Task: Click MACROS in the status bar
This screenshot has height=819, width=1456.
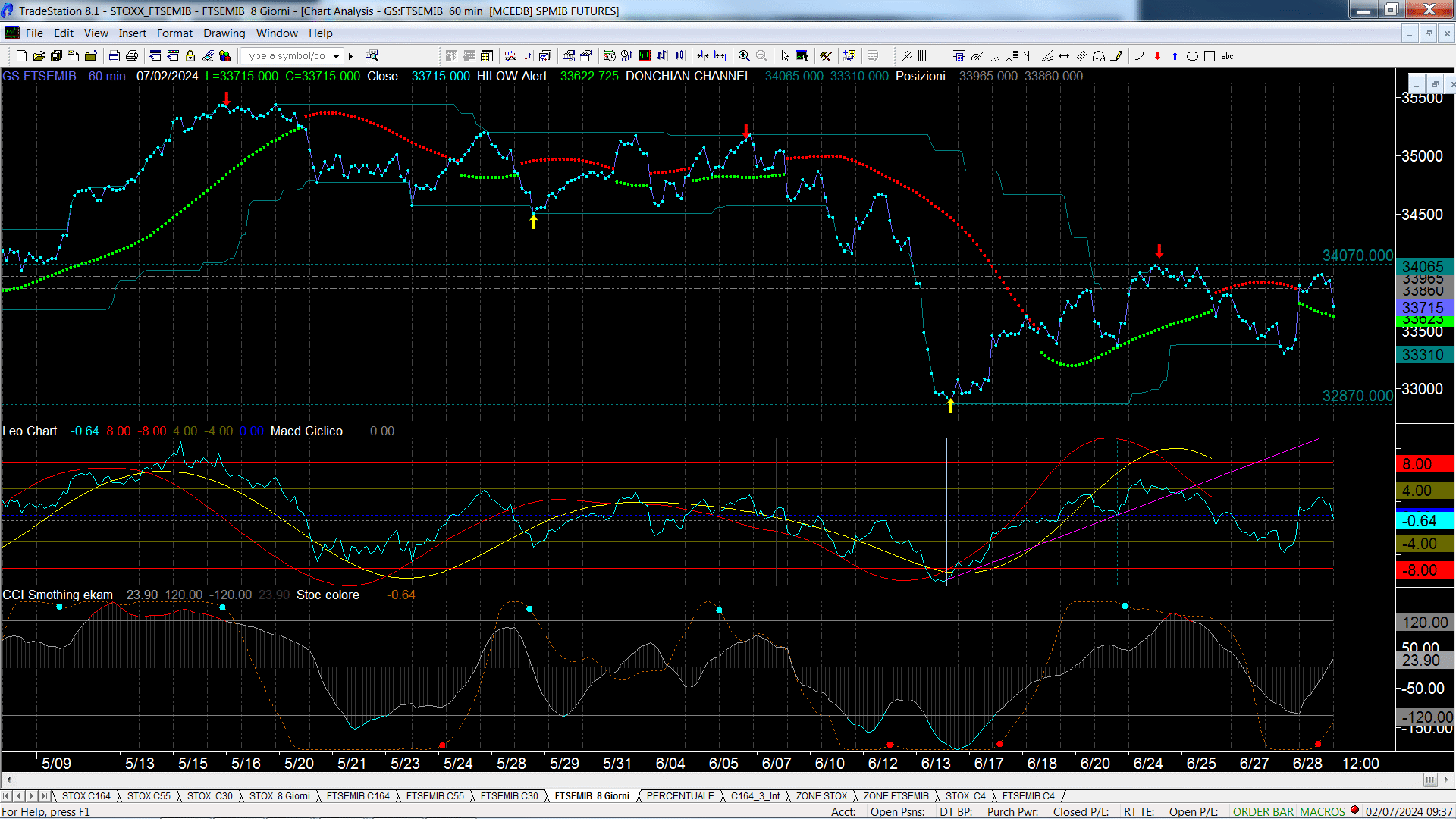Action: pos(1323,812)
